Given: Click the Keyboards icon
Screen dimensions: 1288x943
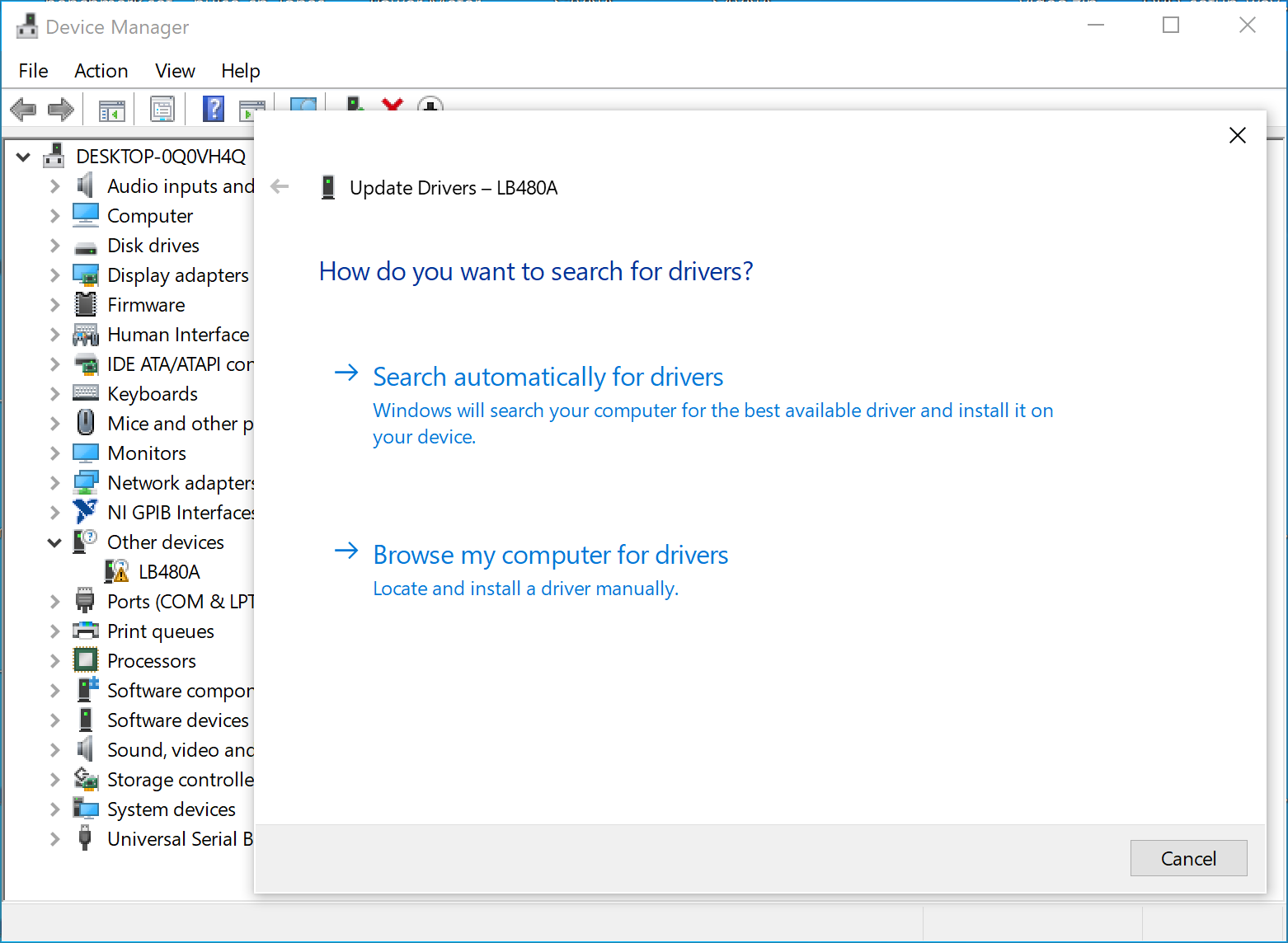Looking at the screenshot, I should (86, 393).
